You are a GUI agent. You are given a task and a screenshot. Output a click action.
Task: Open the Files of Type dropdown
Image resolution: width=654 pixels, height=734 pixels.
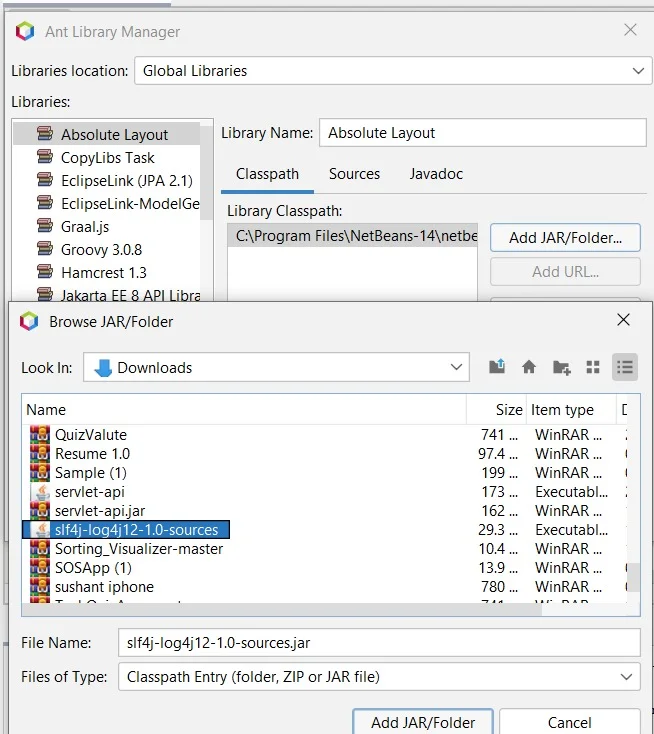click(379, 676)
